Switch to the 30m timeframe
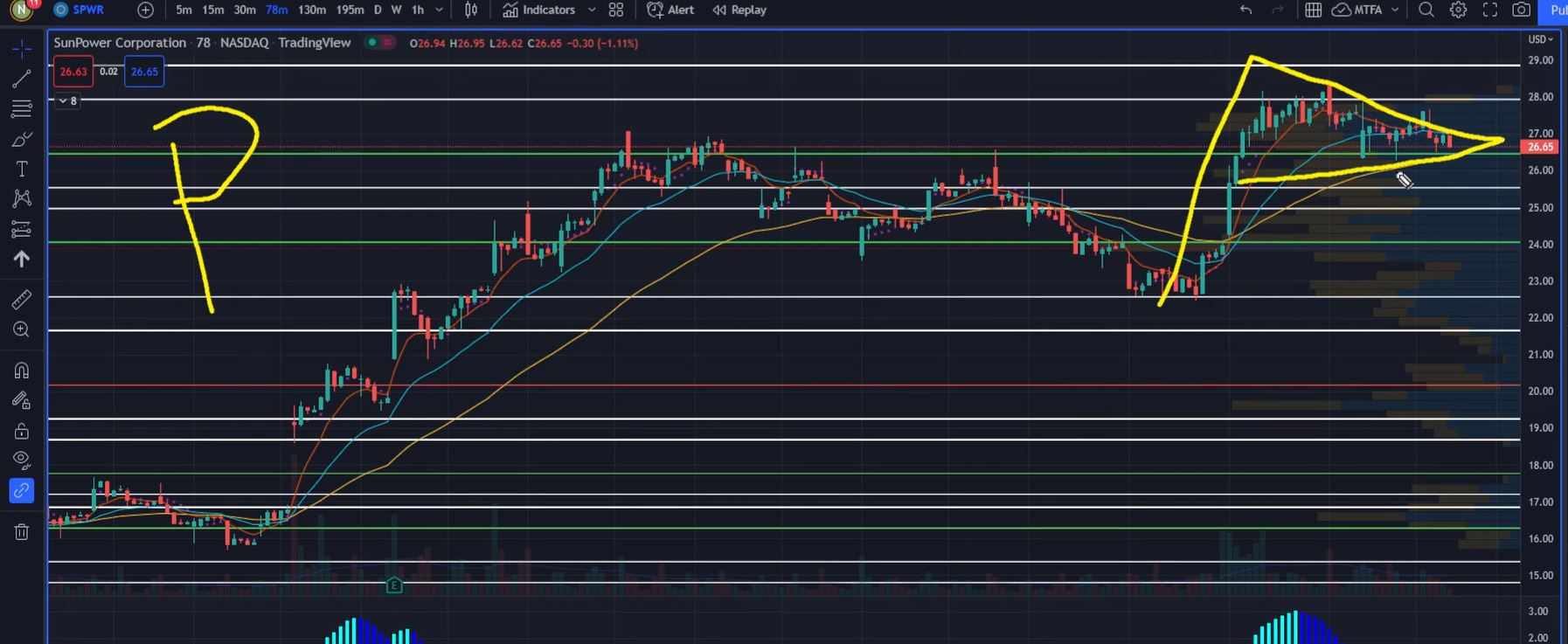 [x=245, y=10]
